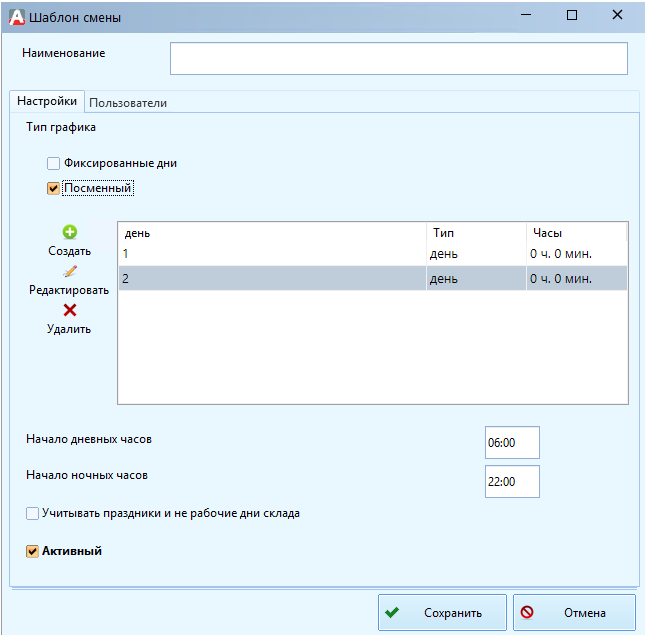Uncheck the Активный checkbox
Viewport: 645px width, 635px height.
coord(33,550)
